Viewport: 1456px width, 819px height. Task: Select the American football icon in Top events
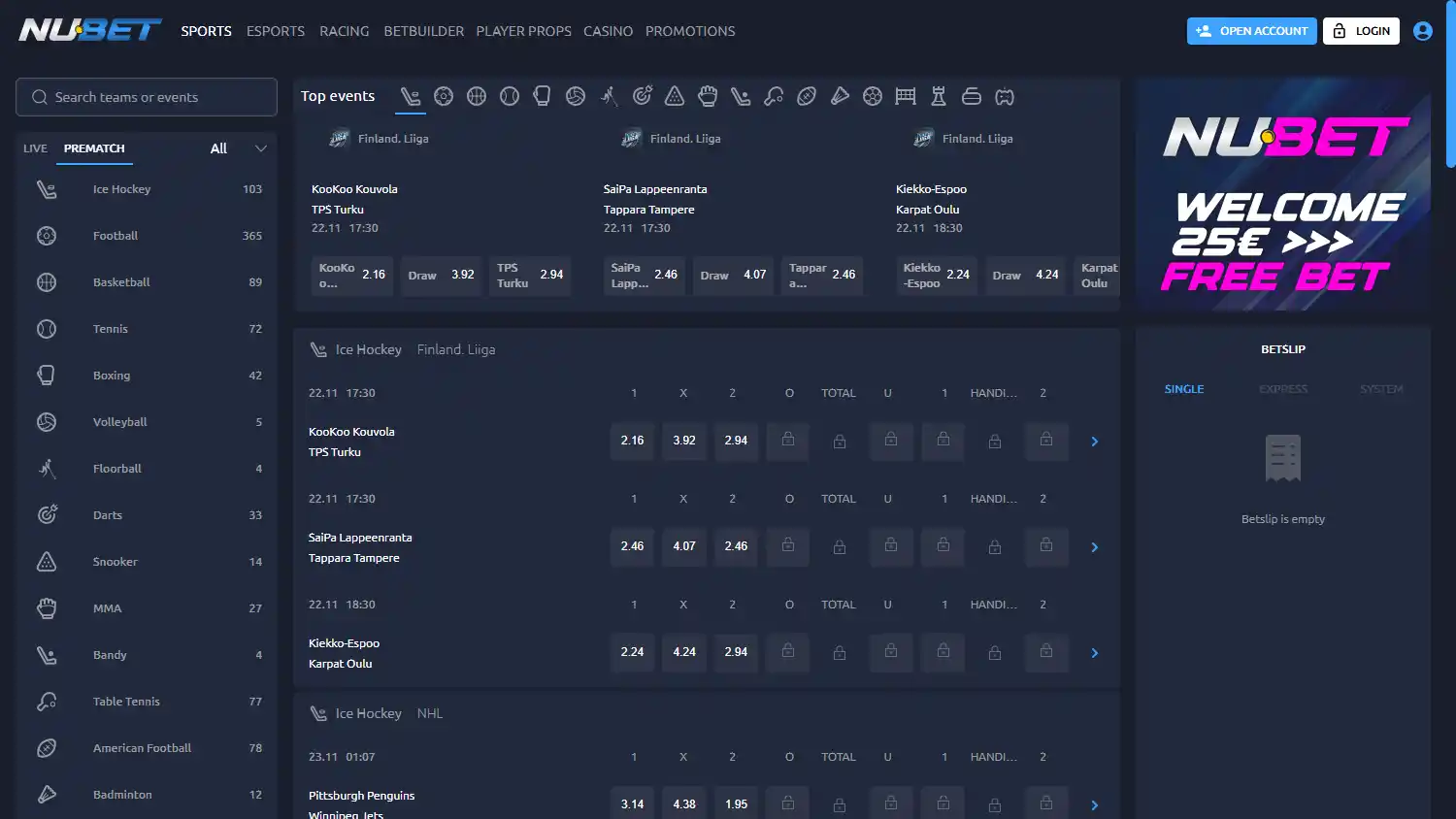point(807,96)
